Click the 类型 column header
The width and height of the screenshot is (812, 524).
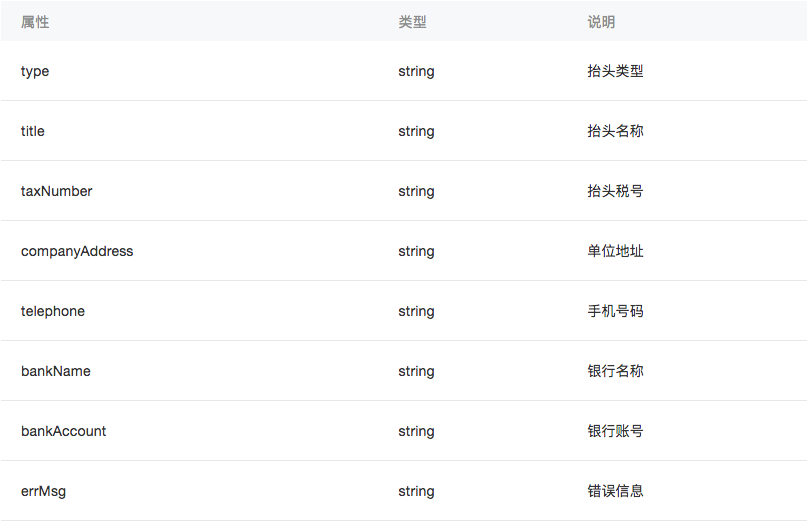[412, 22]
